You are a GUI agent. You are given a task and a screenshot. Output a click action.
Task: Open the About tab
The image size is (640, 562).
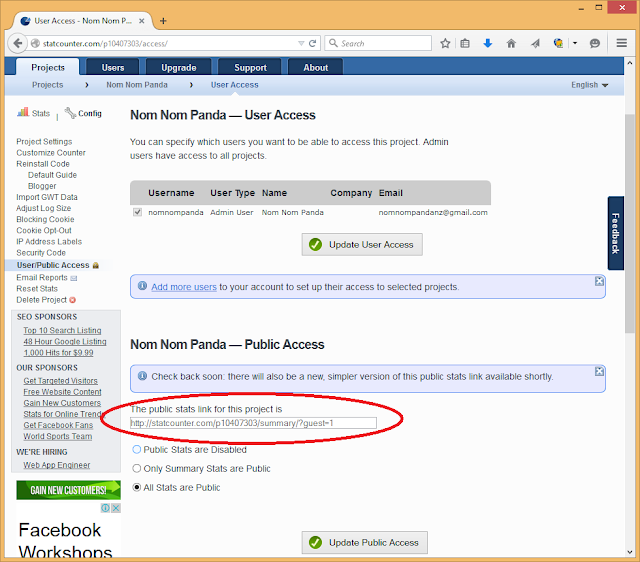[315, 67]
